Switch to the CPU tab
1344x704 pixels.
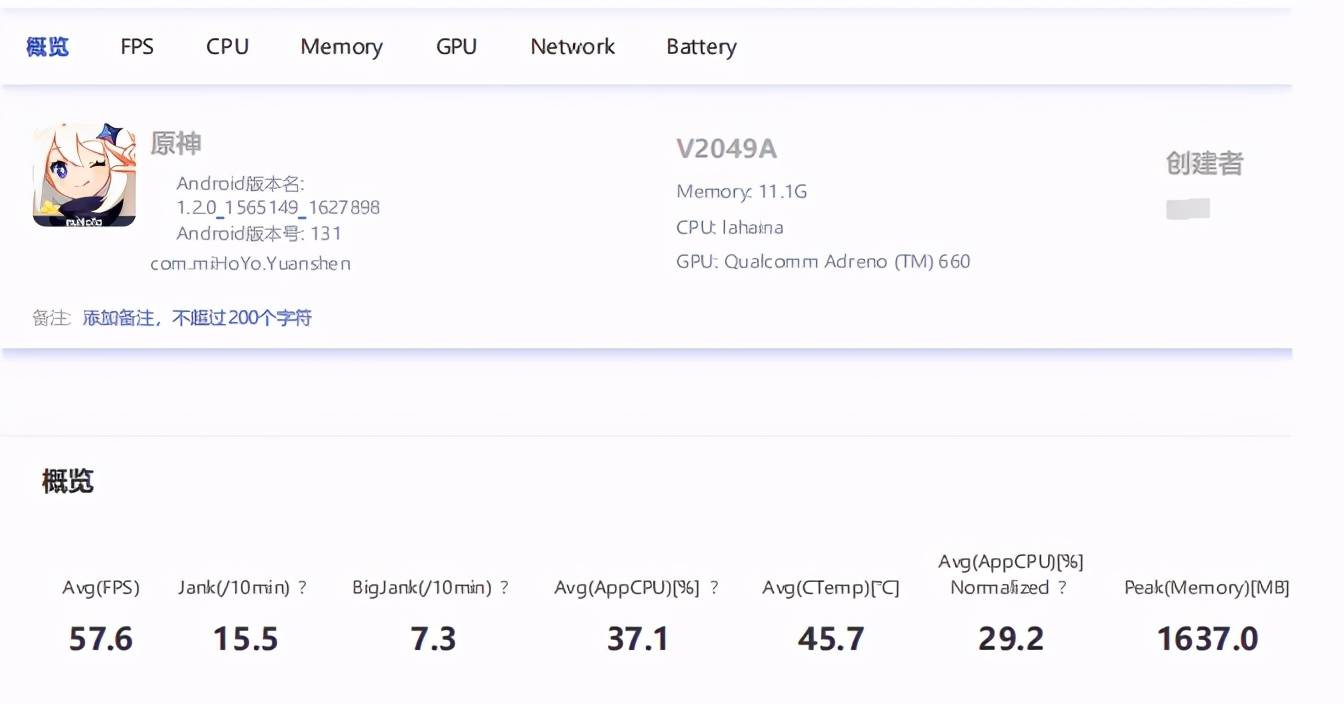click(x=227, y=46)
